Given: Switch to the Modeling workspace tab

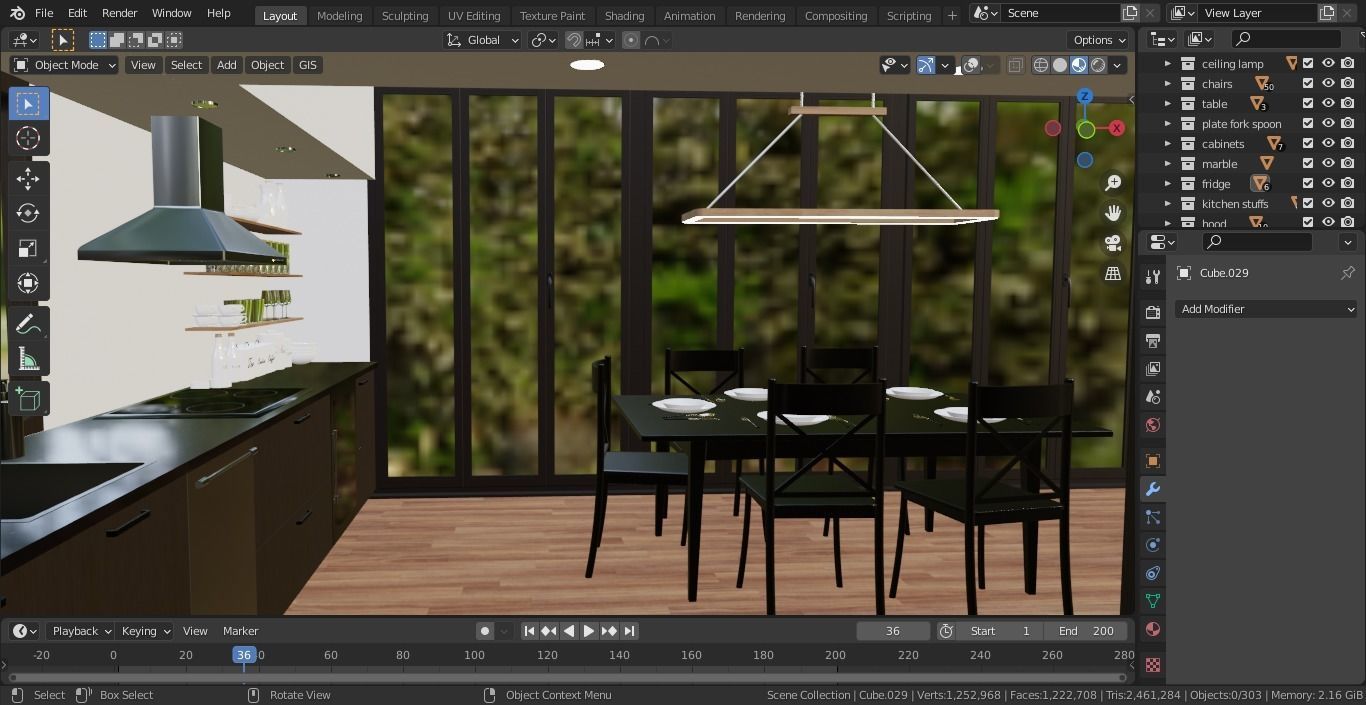Looking at the screenshot, I should coord(339,15).
